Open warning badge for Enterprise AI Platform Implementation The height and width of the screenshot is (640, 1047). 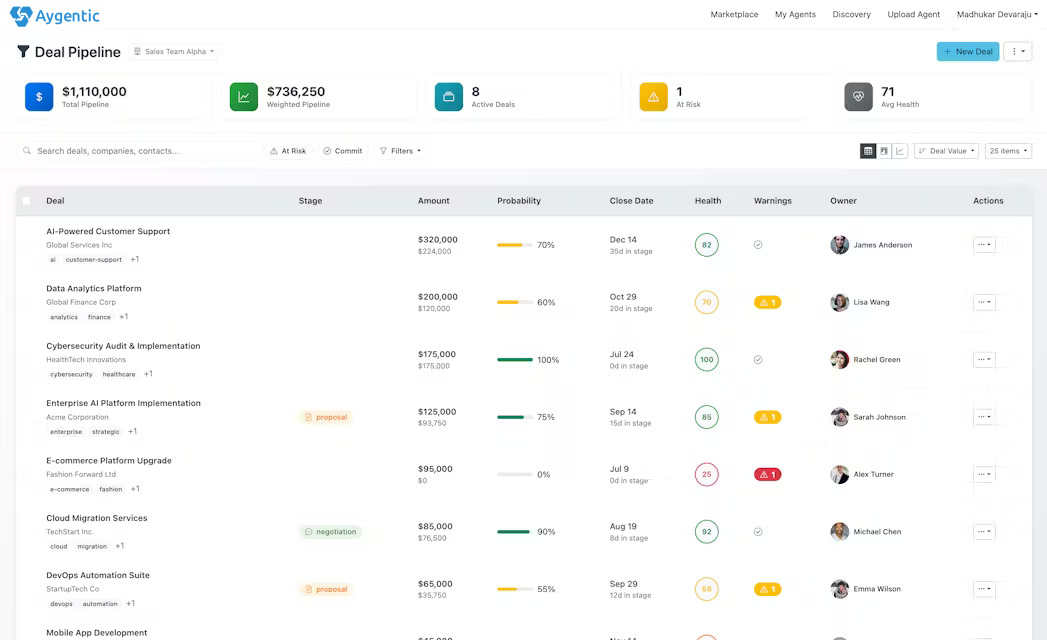(x=767, y=417)
